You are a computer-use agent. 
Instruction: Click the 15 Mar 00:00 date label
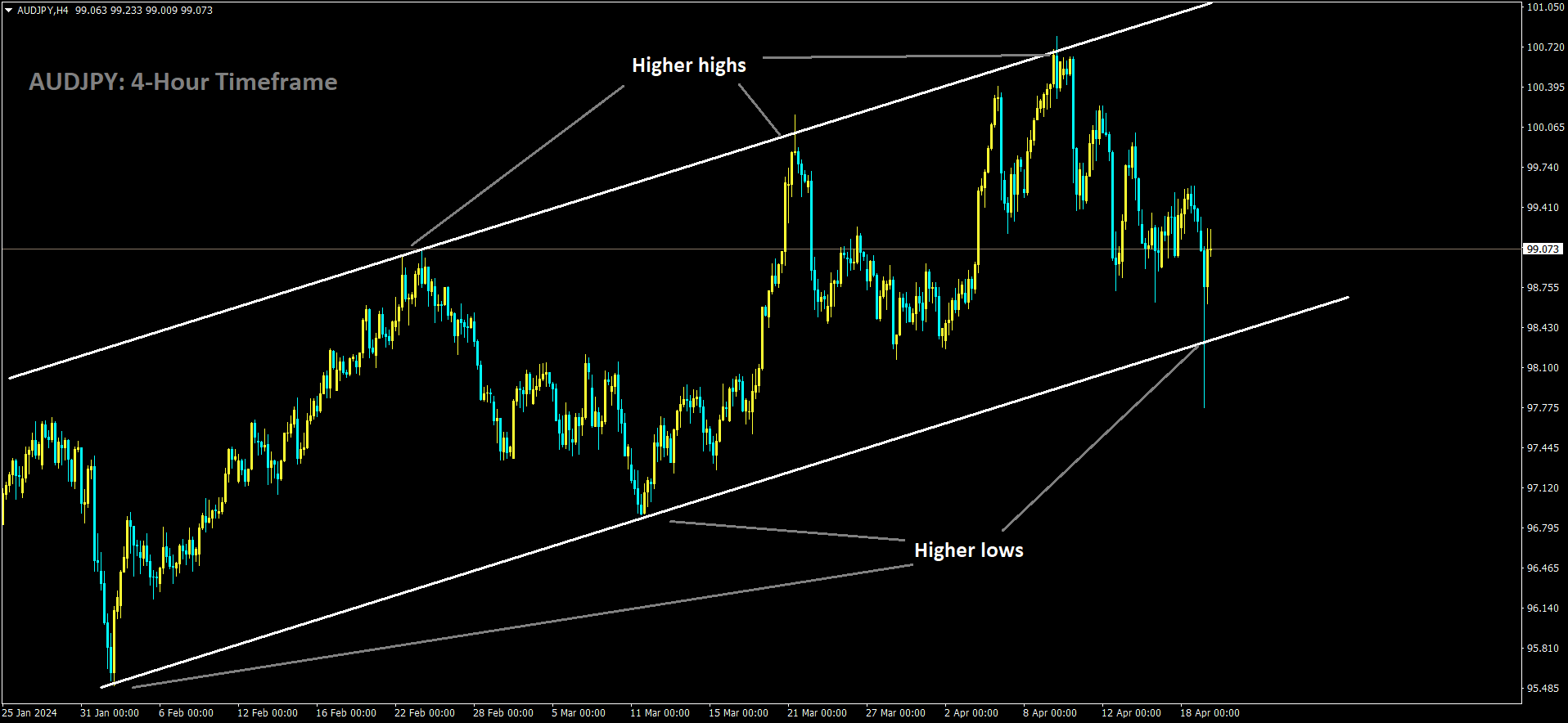tap(738, 713)
